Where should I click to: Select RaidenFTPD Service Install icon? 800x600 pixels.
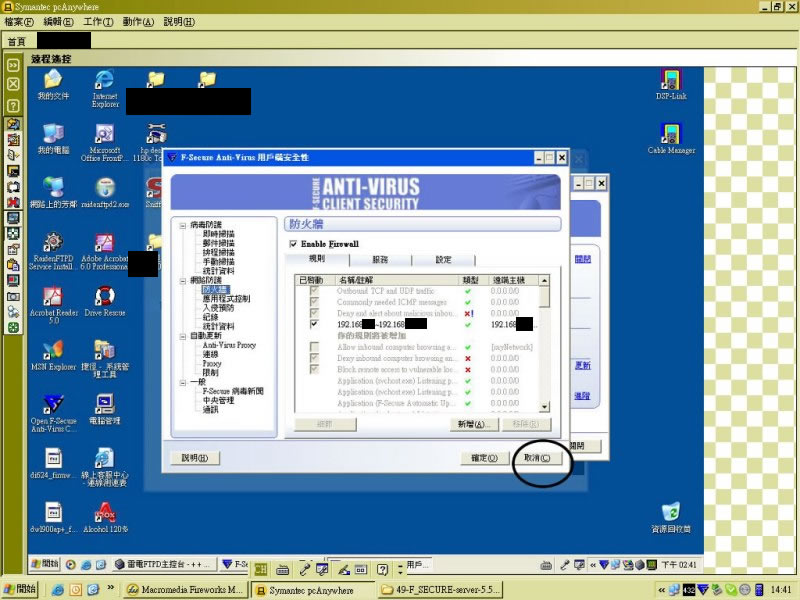click(x=53, y=251)
